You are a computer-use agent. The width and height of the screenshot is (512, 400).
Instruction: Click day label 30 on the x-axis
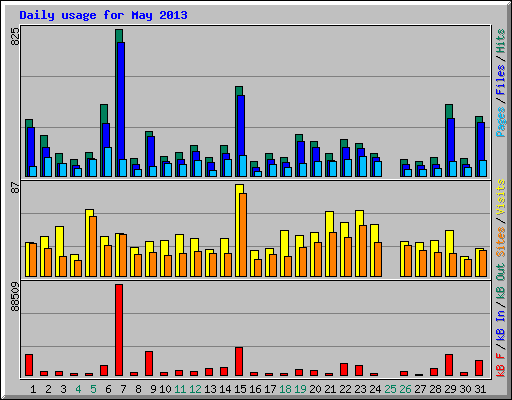(465, 389)
